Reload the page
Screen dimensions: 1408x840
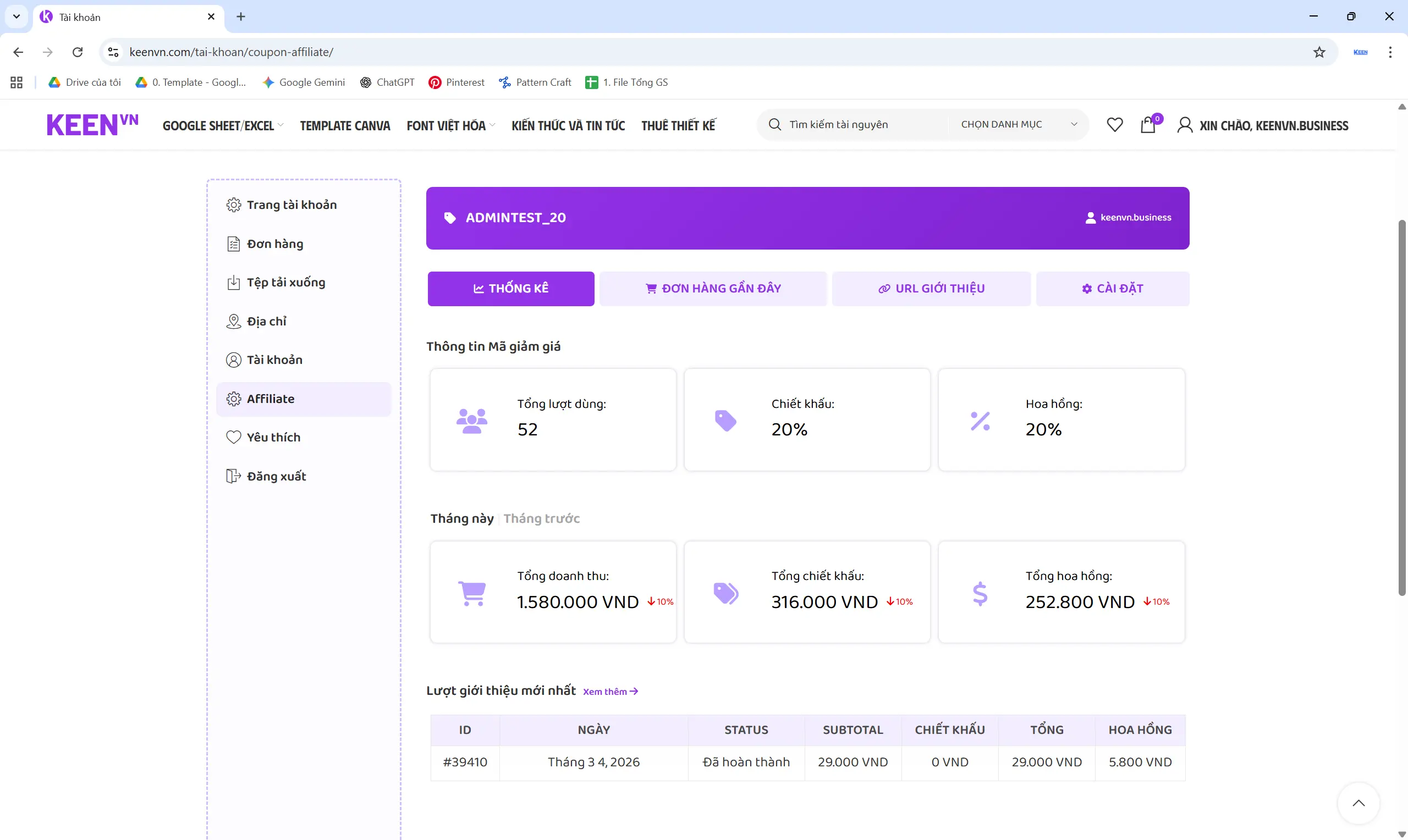[x=78, y=52]
